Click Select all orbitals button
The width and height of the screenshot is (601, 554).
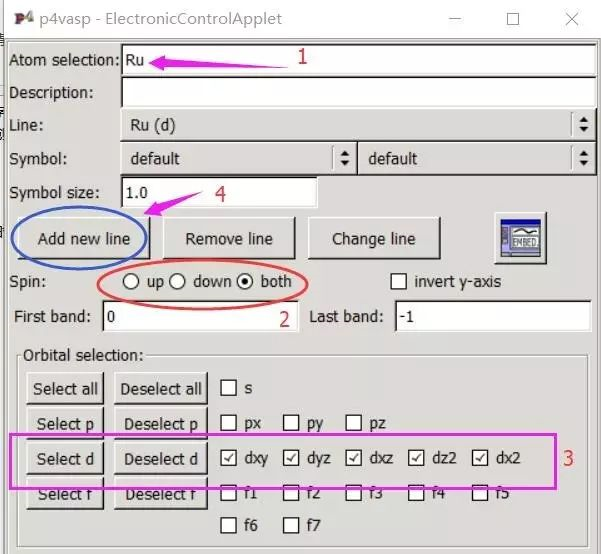[66, 389]
